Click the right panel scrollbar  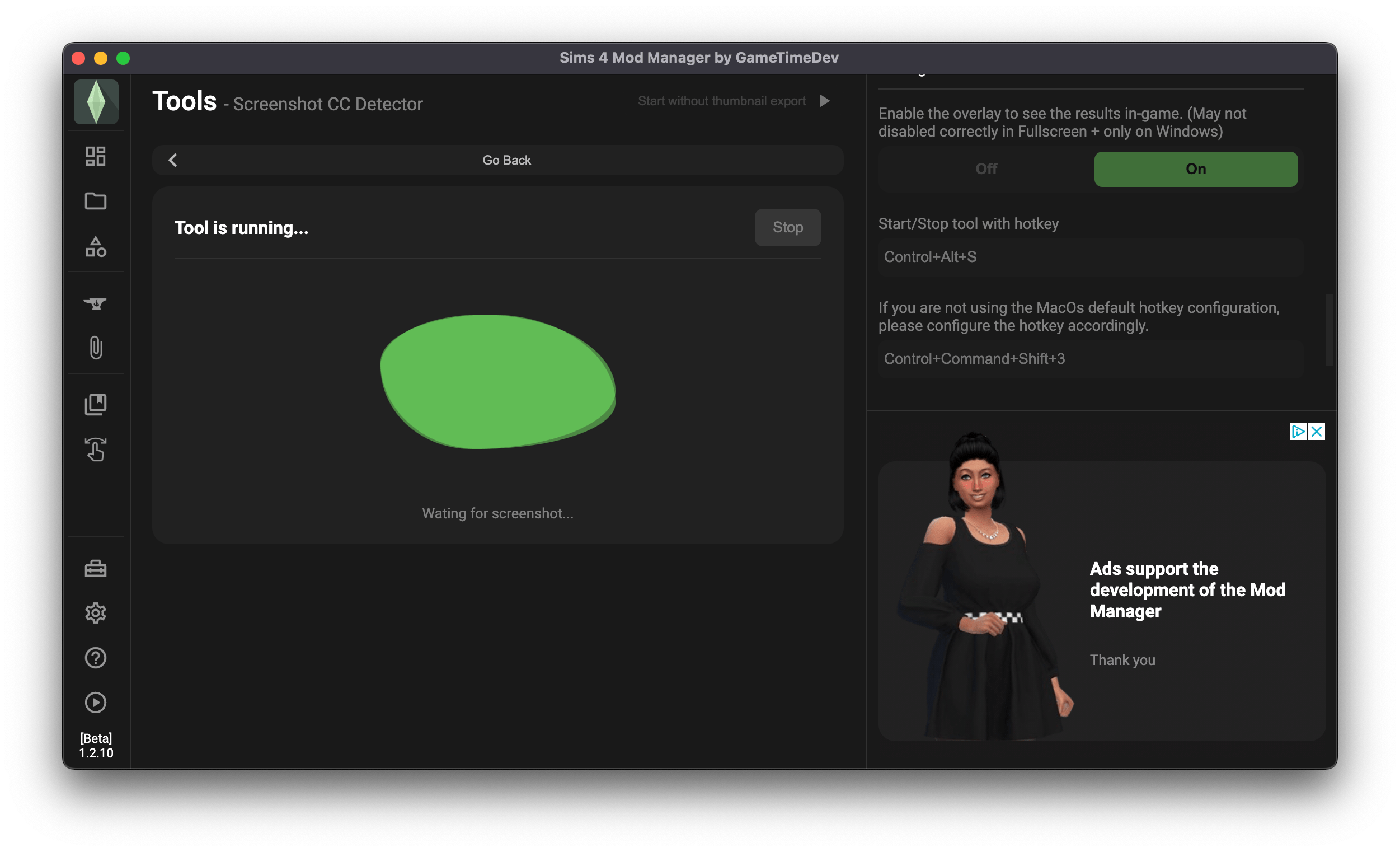(x=1329, y=330)
